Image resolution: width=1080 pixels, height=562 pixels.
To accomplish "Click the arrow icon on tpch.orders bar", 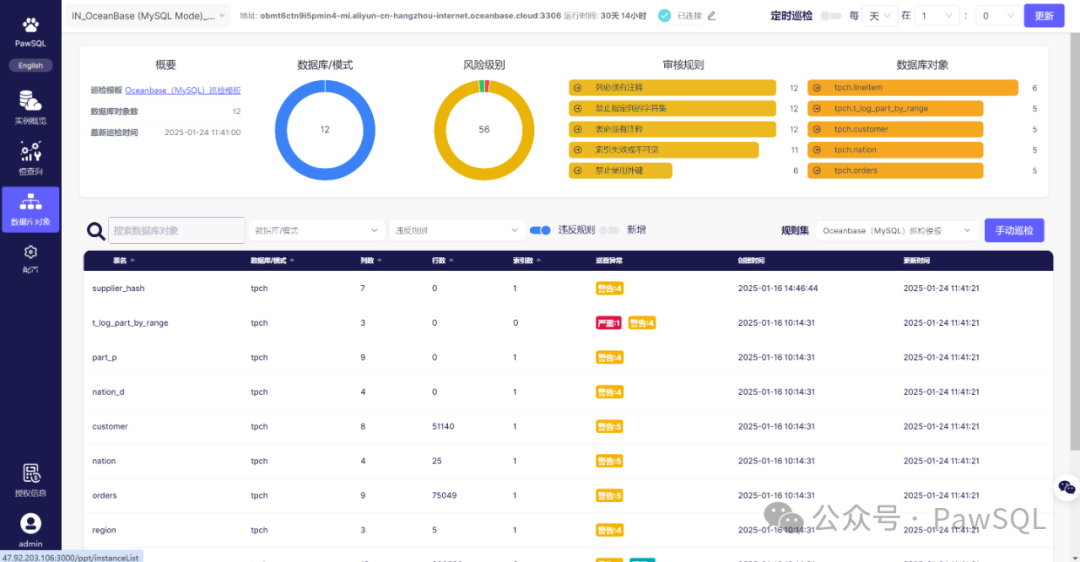I will pos(817,171).
